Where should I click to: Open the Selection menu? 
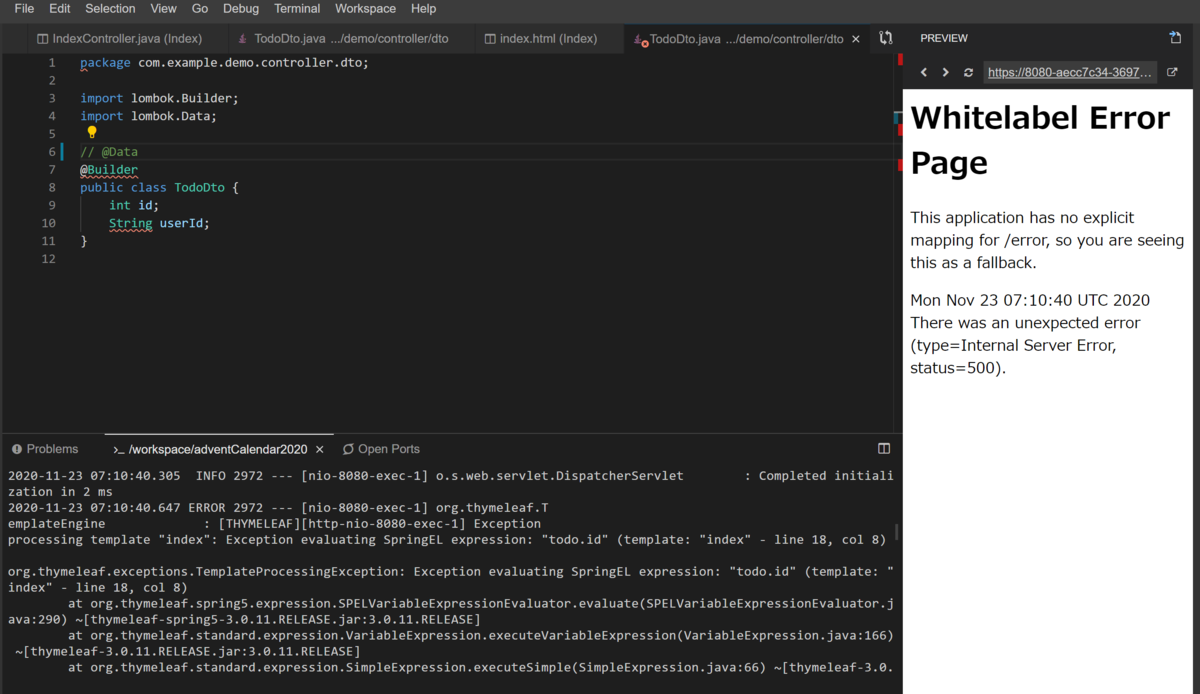click(110, 9)
